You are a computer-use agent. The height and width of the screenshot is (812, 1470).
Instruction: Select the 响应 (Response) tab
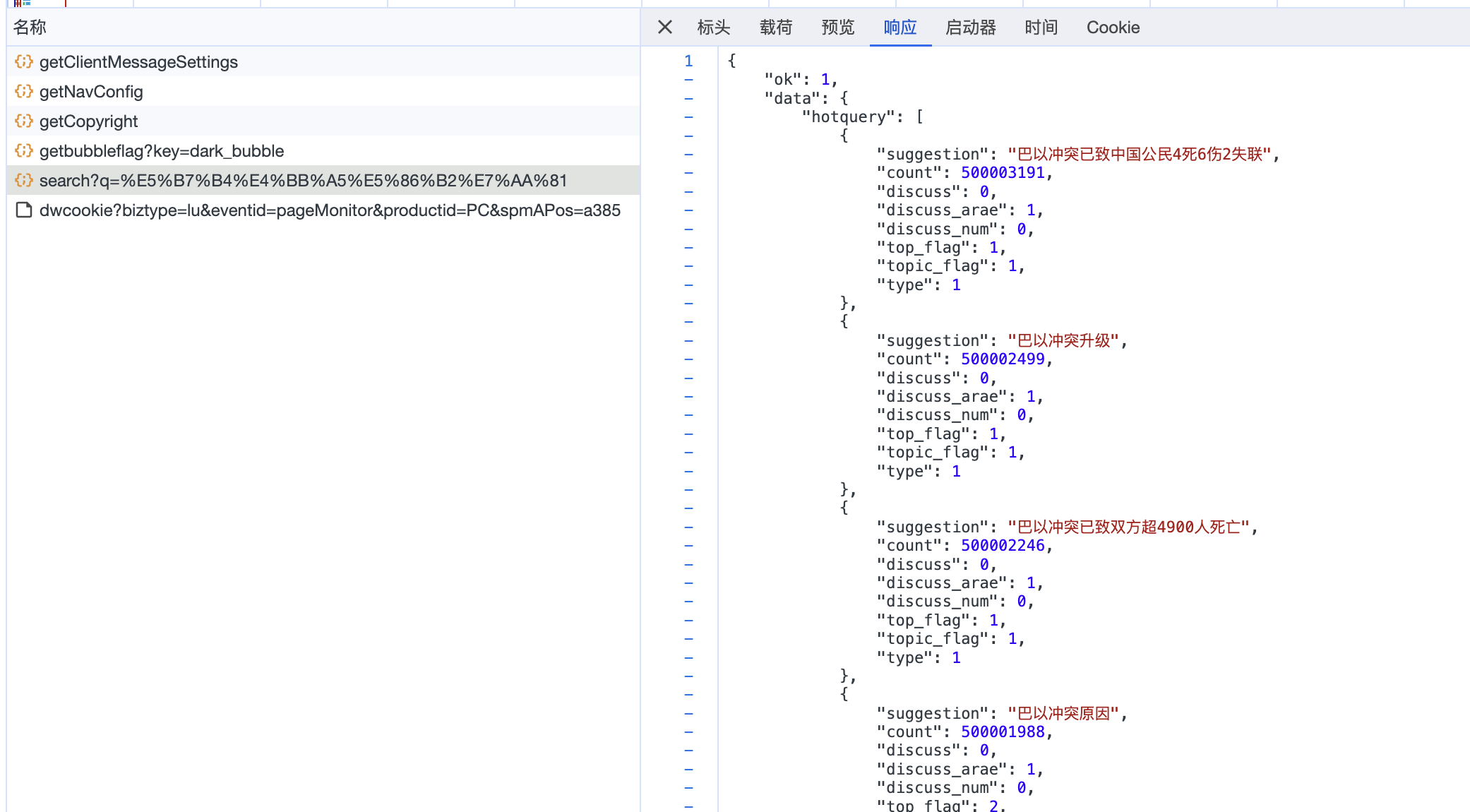coord(900,28)
